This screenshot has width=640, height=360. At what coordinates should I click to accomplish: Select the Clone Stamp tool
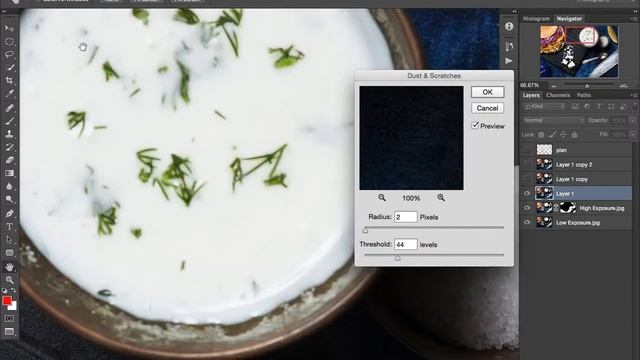pyautogui.click(x=9, y=134)
